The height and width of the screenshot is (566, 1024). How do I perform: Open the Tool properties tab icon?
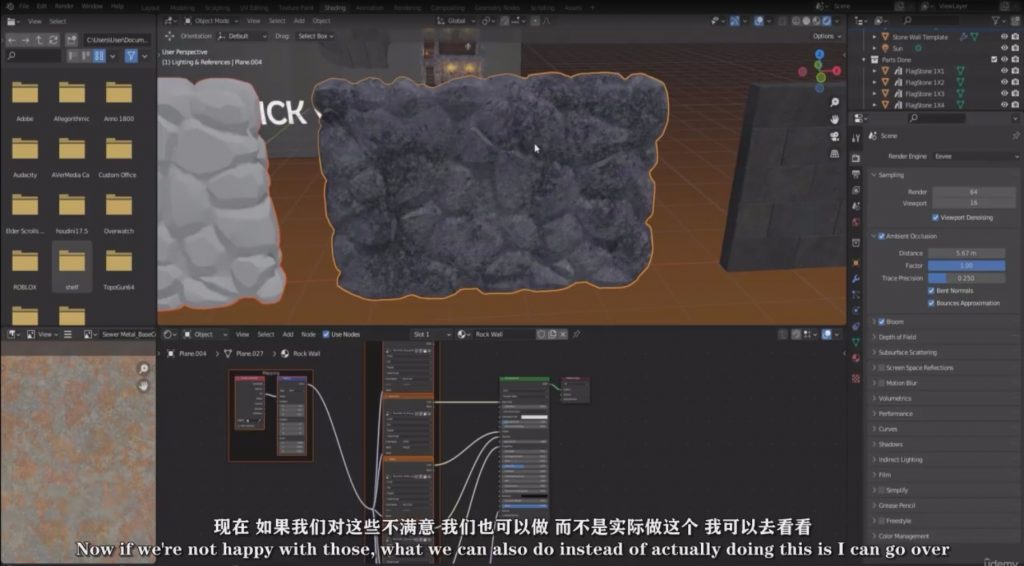tap(856, 138)
